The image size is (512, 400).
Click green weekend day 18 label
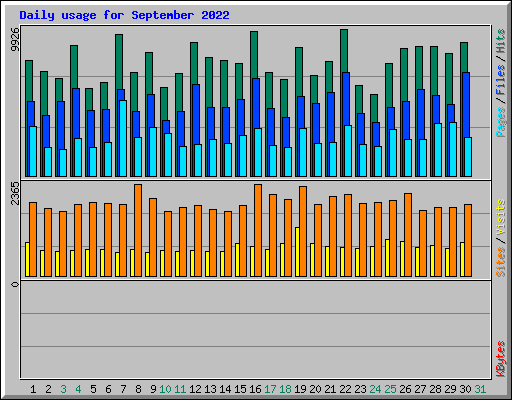285,389
